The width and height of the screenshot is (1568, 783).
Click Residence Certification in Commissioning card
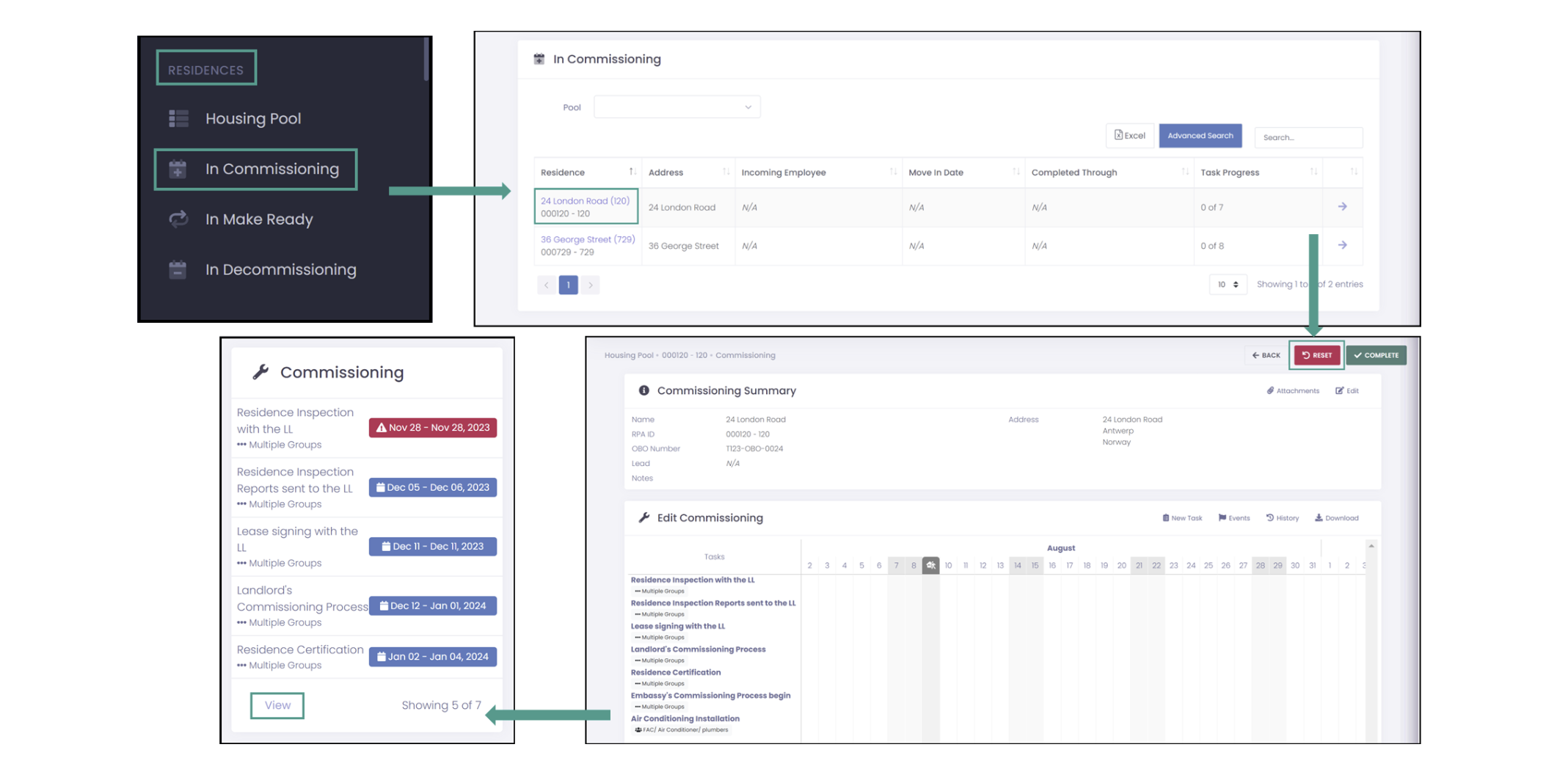[300, 649]
